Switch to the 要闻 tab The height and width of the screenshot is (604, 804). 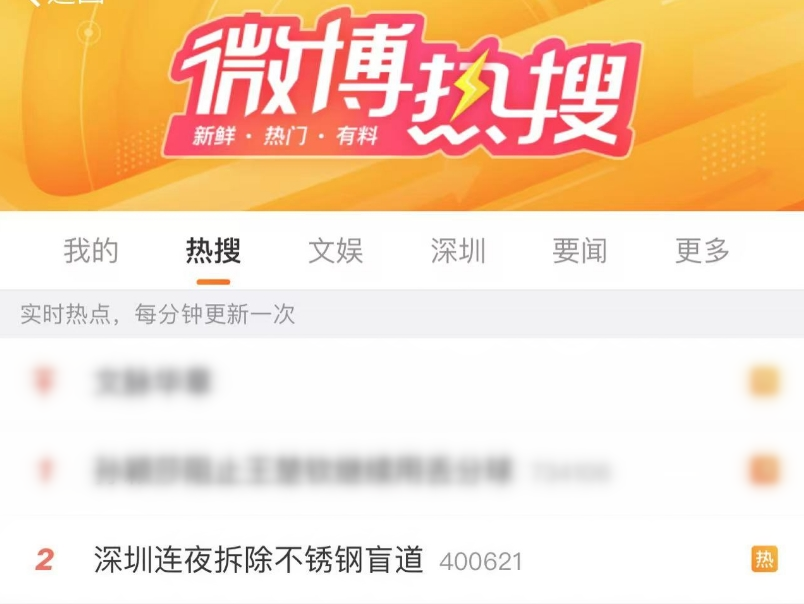580,251
